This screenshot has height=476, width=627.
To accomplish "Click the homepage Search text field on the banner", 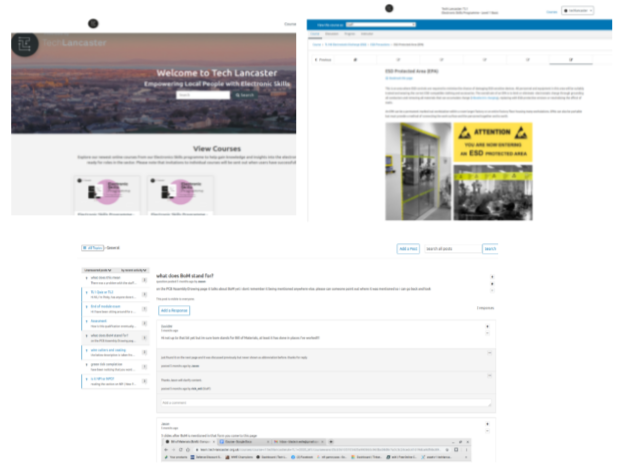I will (x=203, y=95).
